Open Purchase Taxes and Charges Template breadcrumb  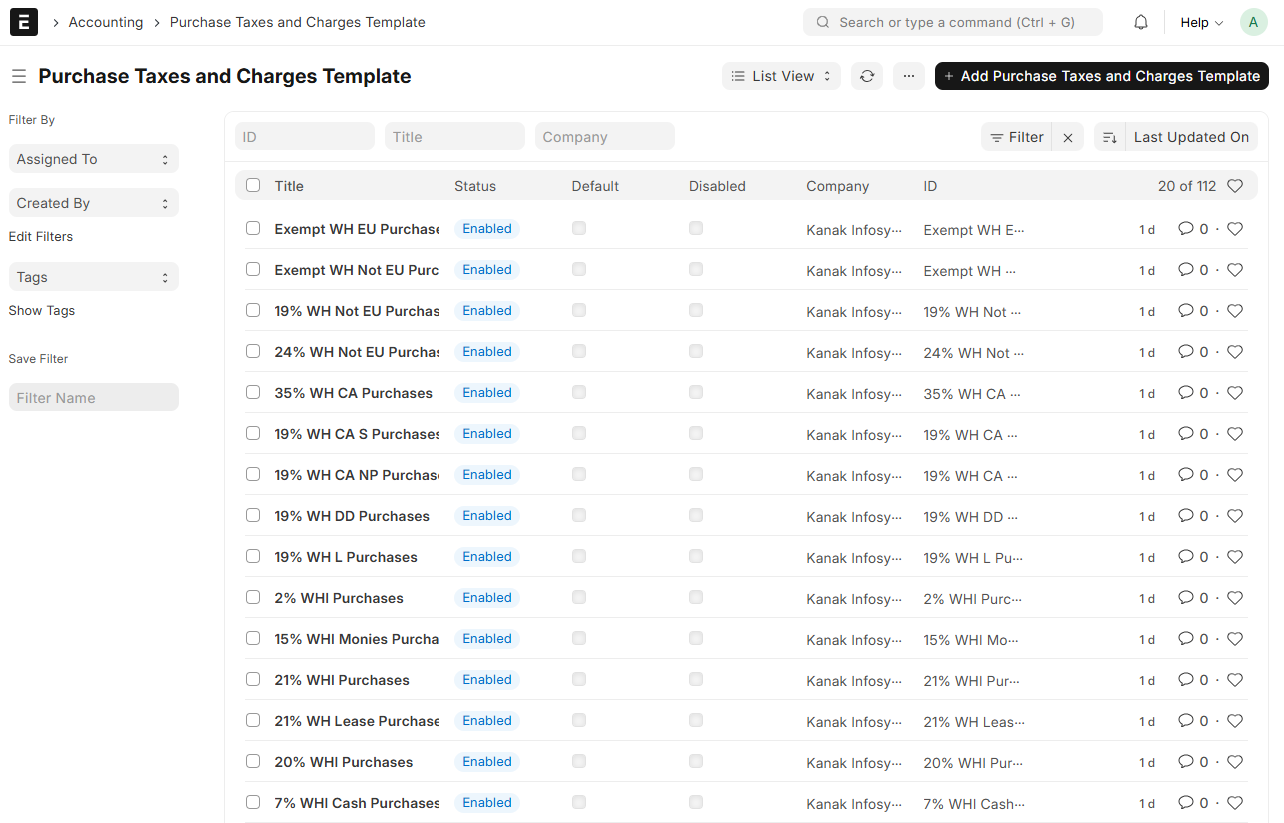(298, 22)
